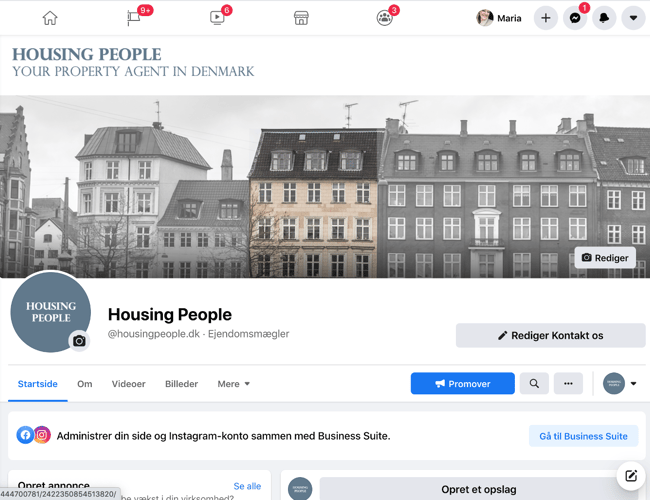
Task: Click Rediger on the cover photo
Action: tap(605, 257)
